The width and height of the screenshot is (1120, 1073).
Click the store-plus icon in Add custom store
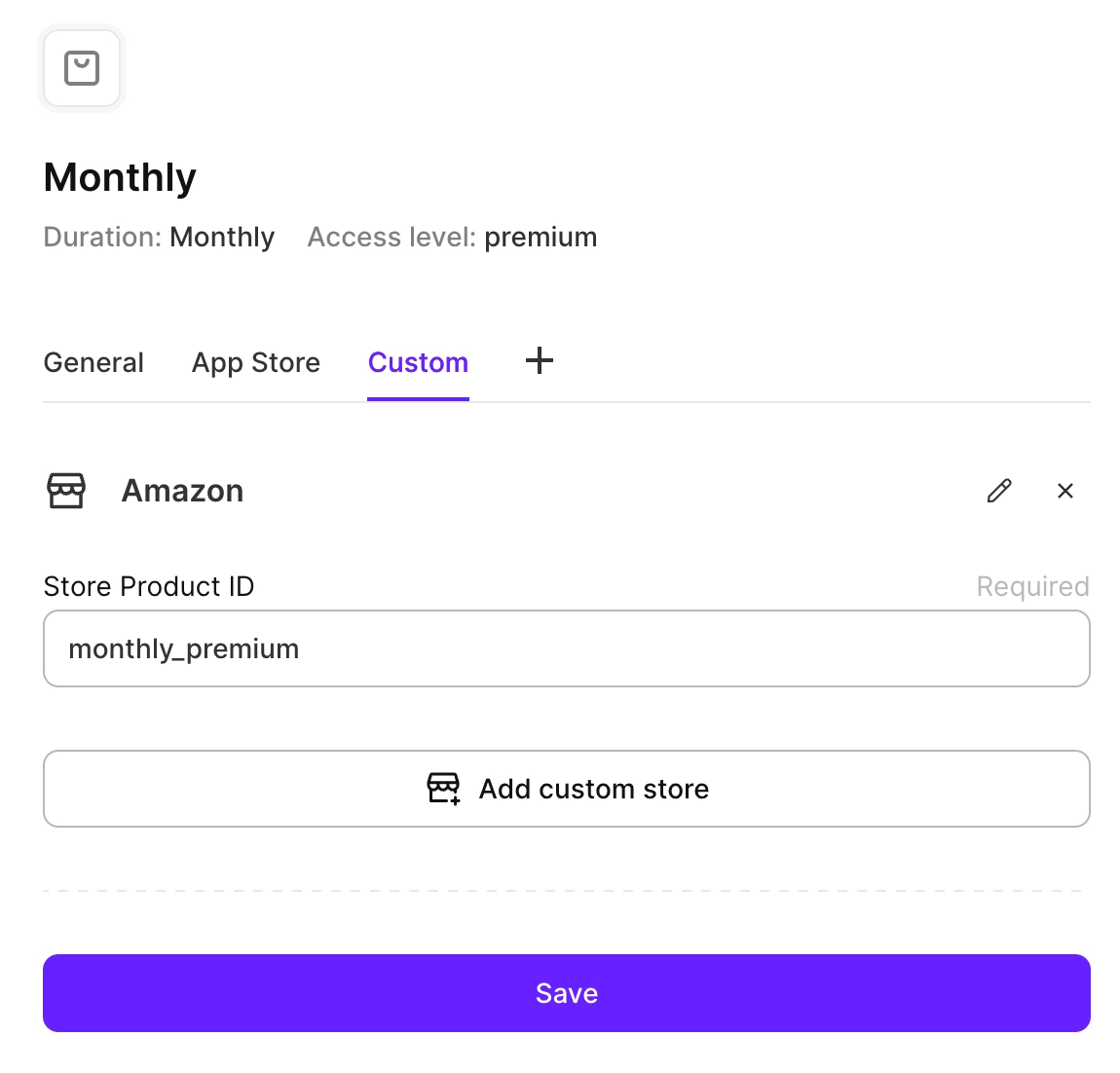(x=444, y=789)
